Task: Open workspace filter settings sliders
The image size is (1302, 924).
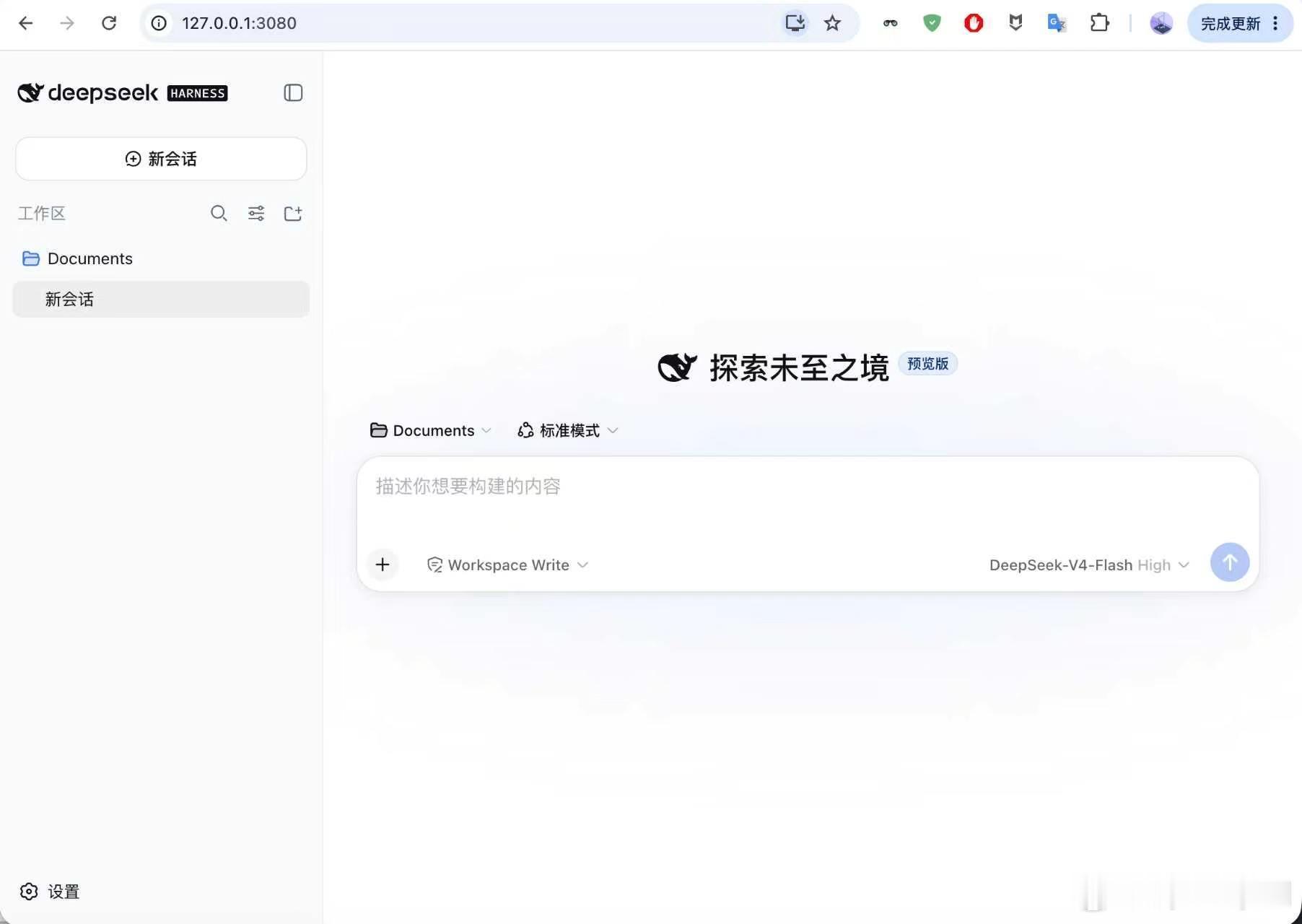Action: click(x=256, y=213)
